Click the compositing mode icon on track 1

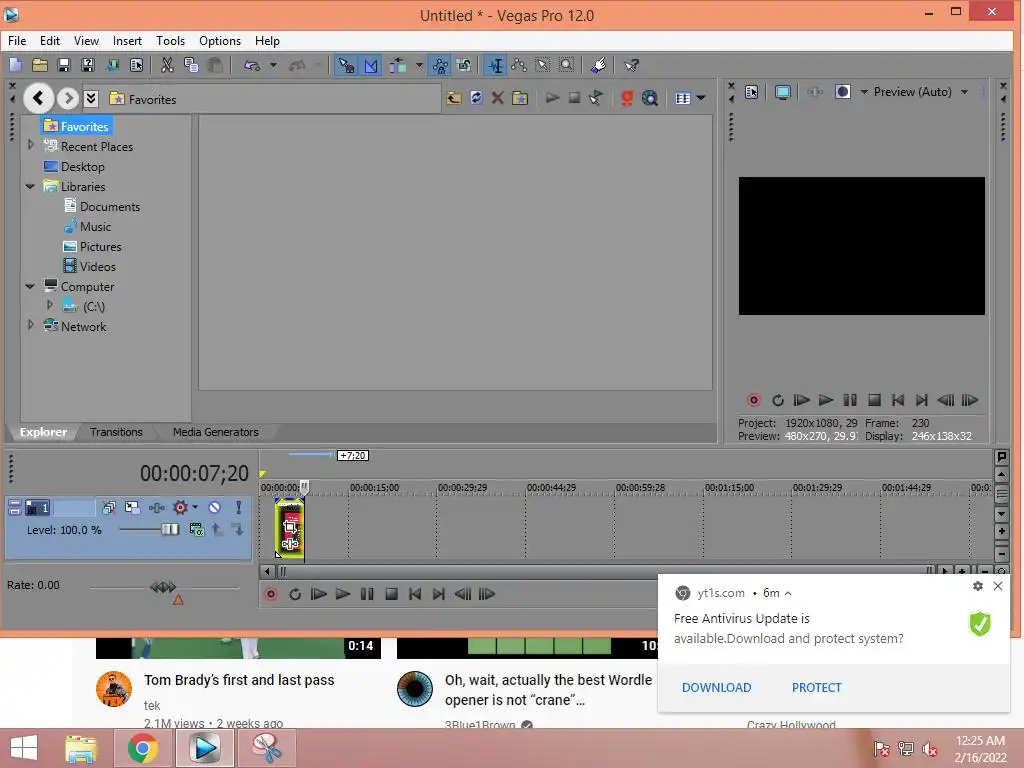[197, 530]
